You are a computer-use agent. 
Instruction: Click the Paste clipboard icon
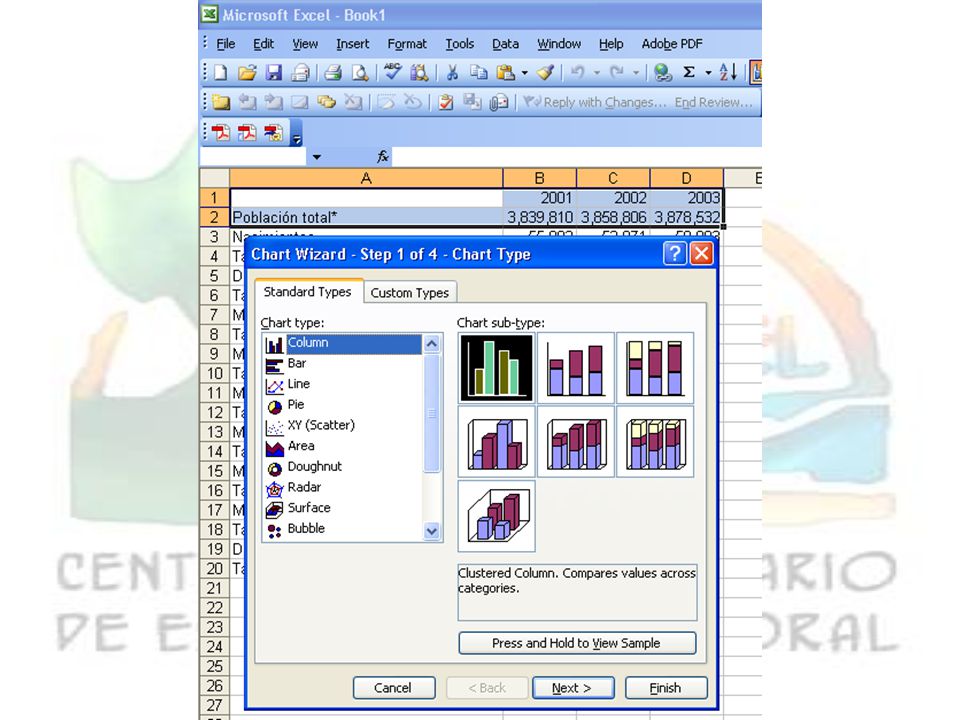coord(505,73)
